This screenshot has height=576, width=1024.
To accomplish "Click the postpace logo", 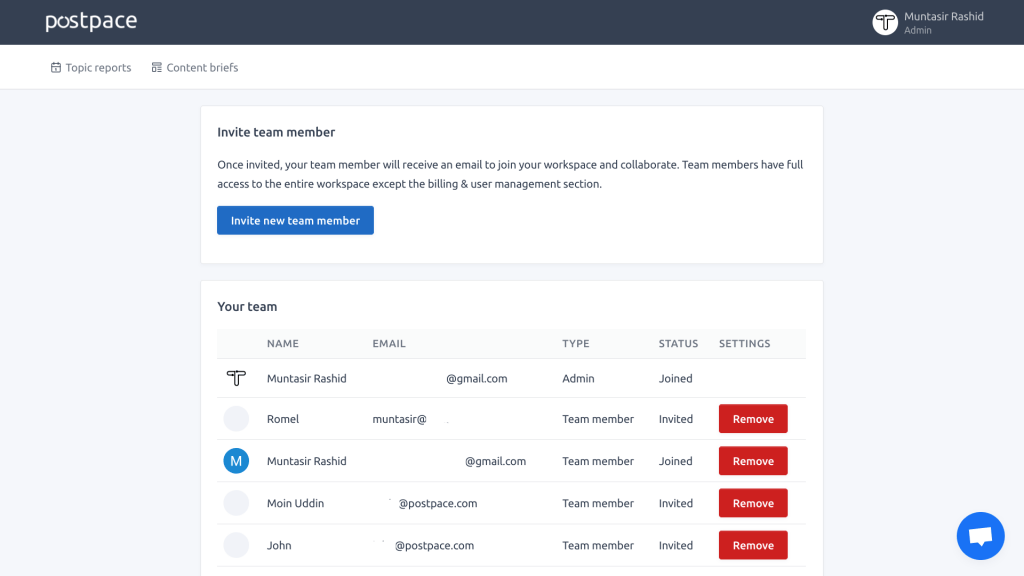I will click(91, 21).
